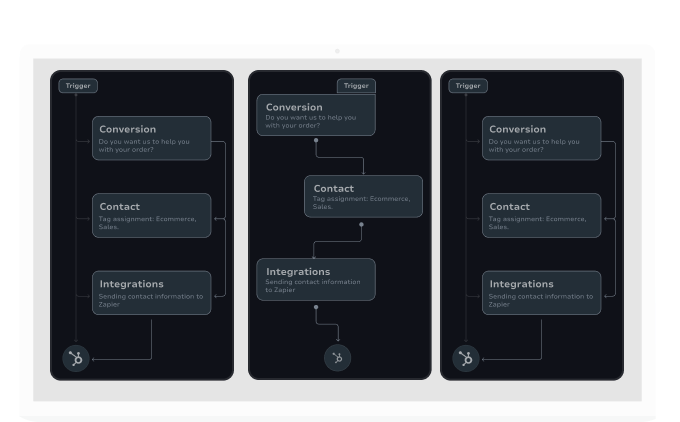This screenshot has width=680, height=422.
Task: Click "Tag assignment: Ecommerce, Sales." text in left panel
Action: click(147, 223)
